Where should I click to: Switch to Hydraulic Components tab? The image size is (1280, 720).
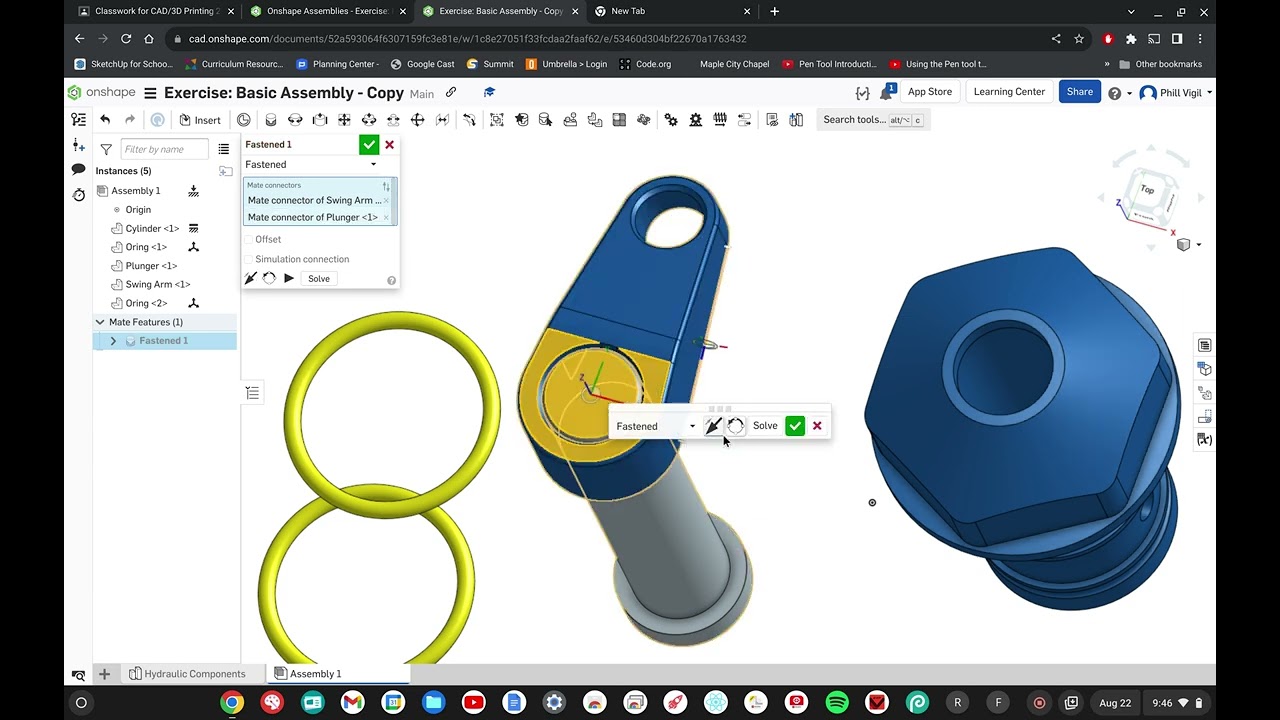[186, 674]
